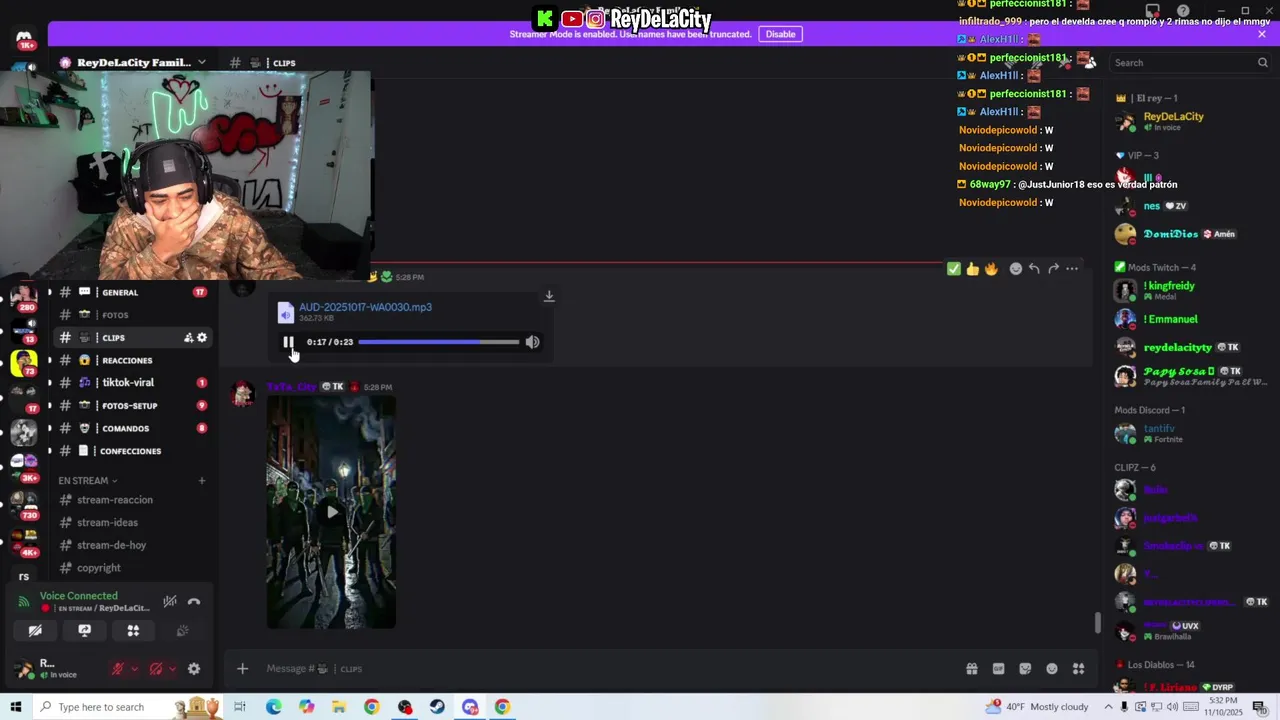Image resolution: width=1280 pixels, height=720 pixels.
Task: Add a reaction from the message toolbar
Action: click(x=1015, y=268)
